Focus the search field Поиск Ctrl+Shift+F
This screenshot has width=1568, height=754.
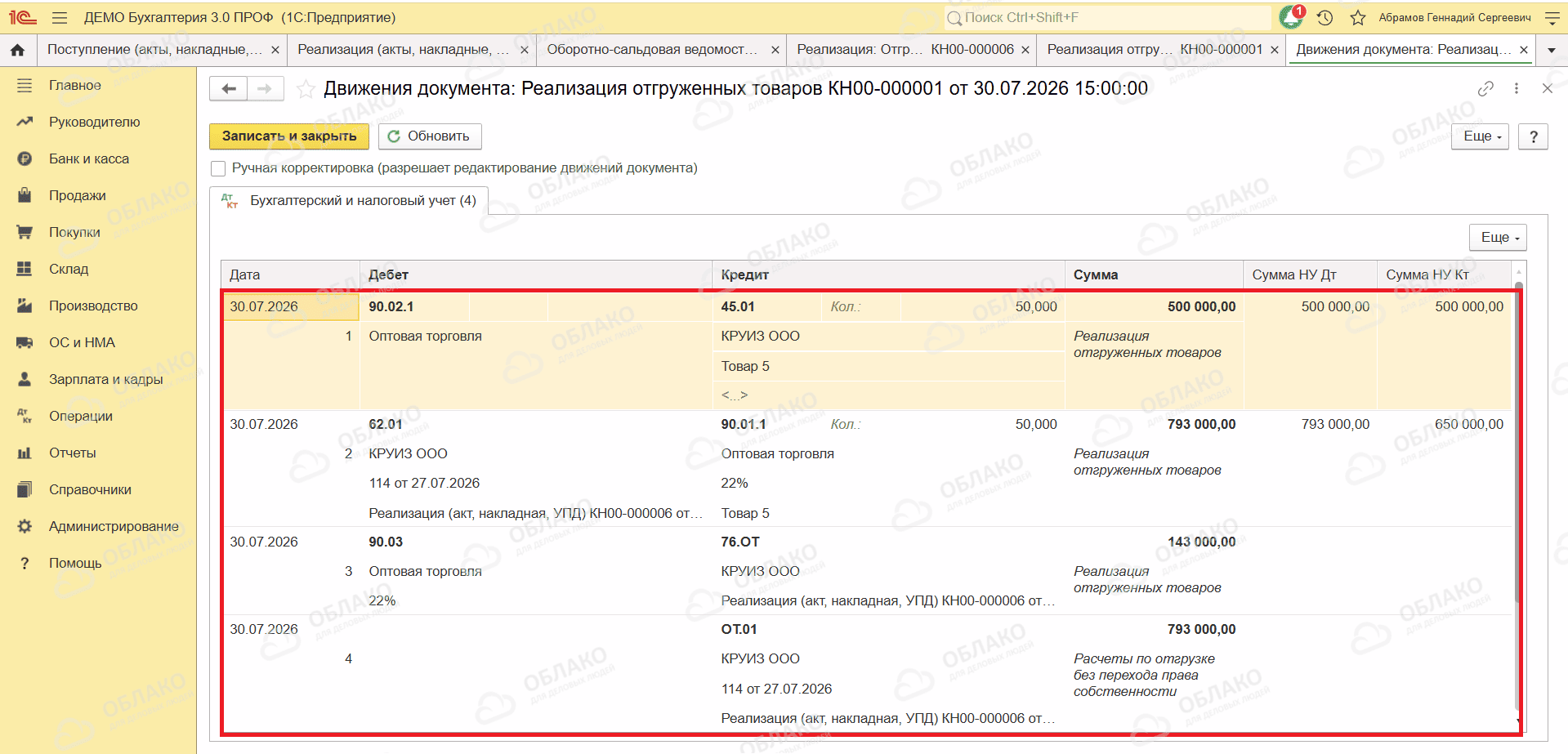click(x=1107, y=17)
